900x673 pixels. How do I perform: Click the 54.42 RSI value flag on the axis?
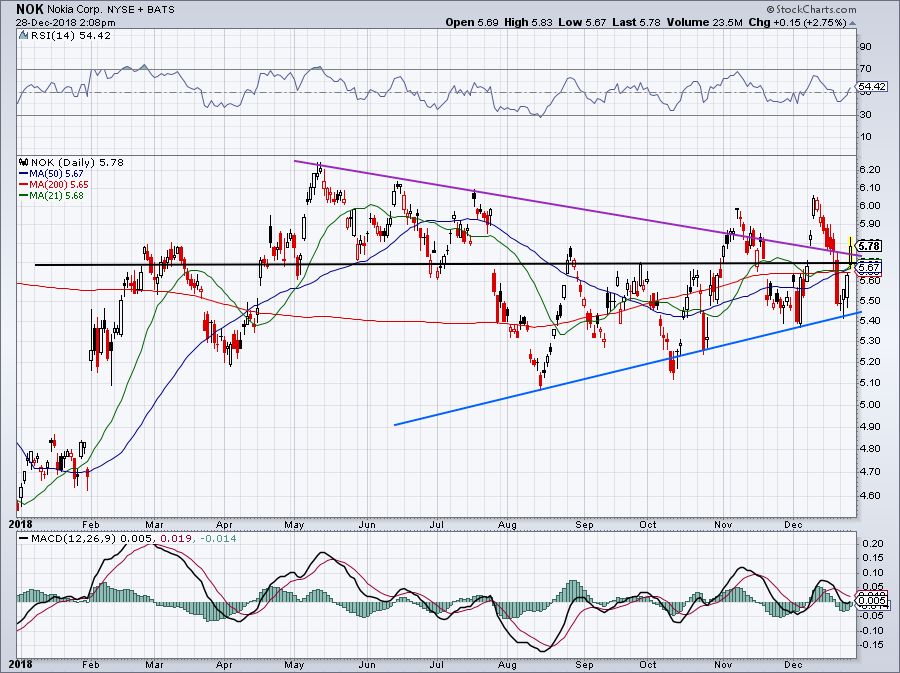872,87
